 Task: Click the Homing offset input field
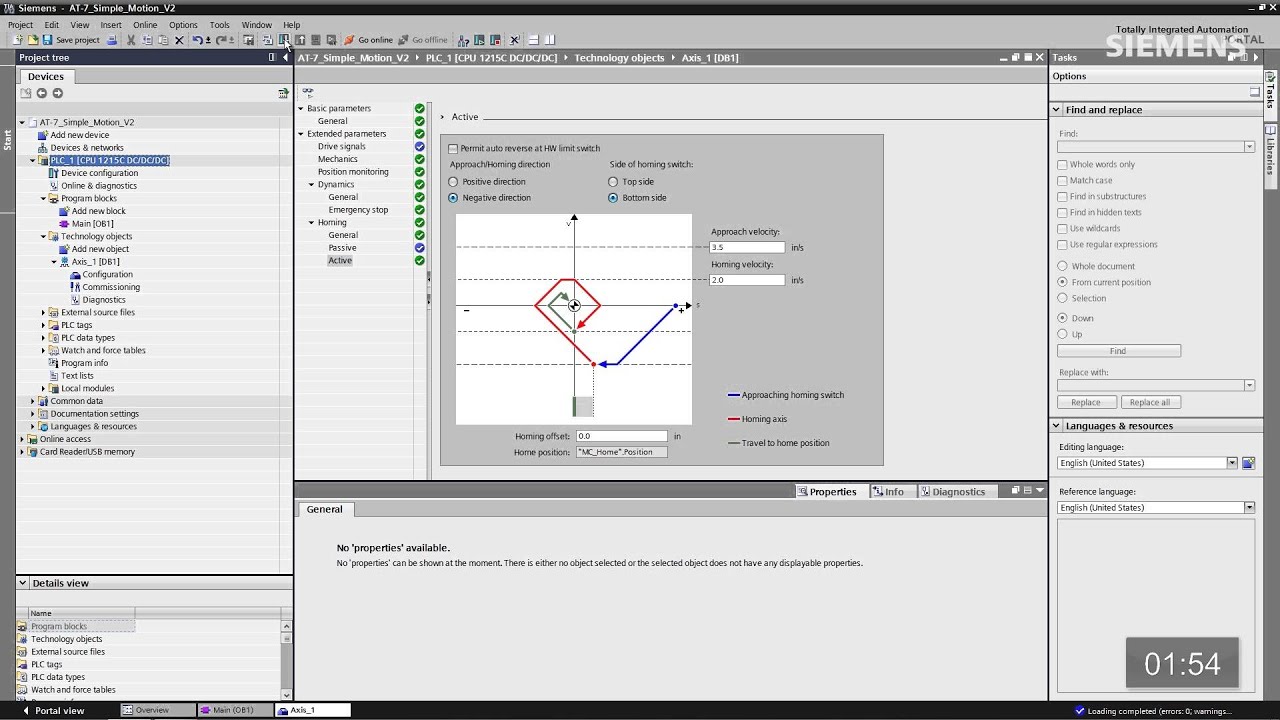[x=621, y=436]
